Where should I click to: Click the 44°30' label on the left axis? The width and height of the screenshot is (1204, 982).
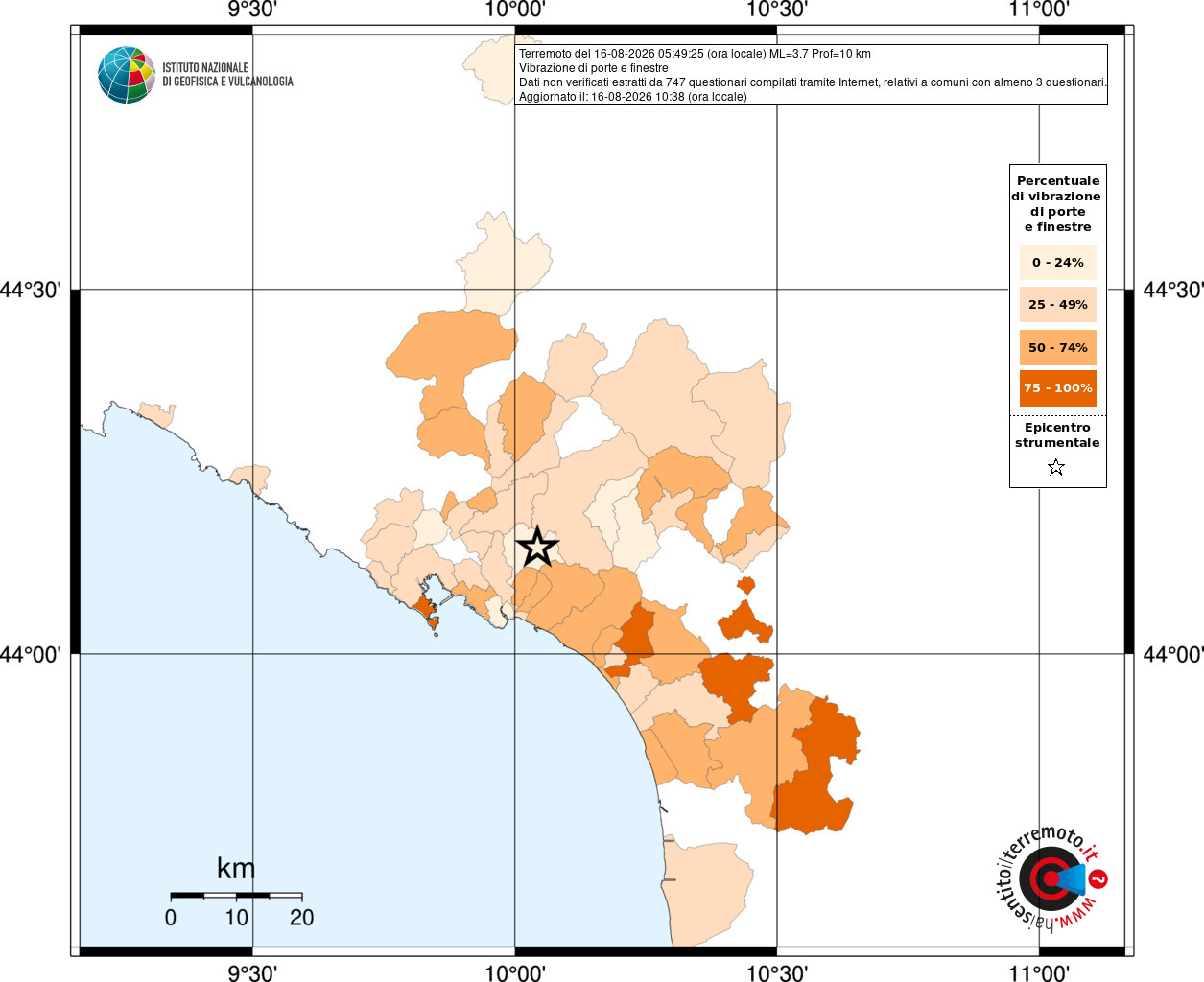[31, 290]
